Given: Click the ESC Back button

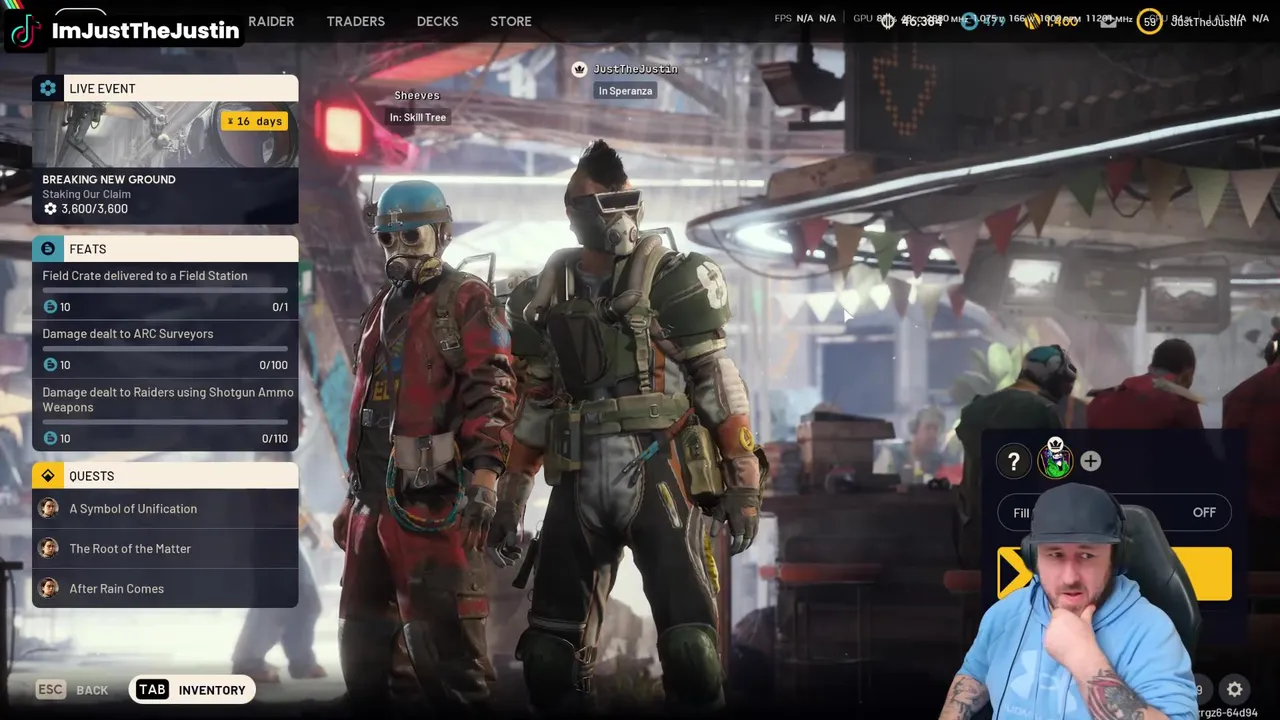Looking at the screenshot, I should tap(71, 690).
